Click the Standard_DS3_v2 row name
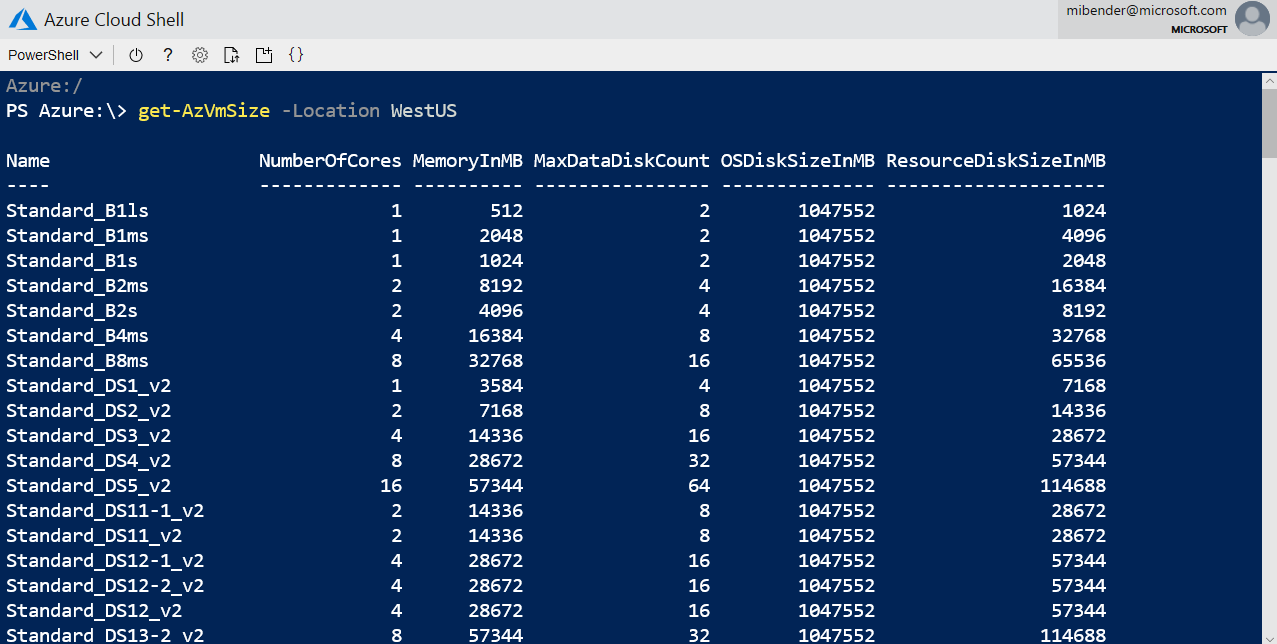1277x644 pixels. pyautogui.click(x=88, y=436)
